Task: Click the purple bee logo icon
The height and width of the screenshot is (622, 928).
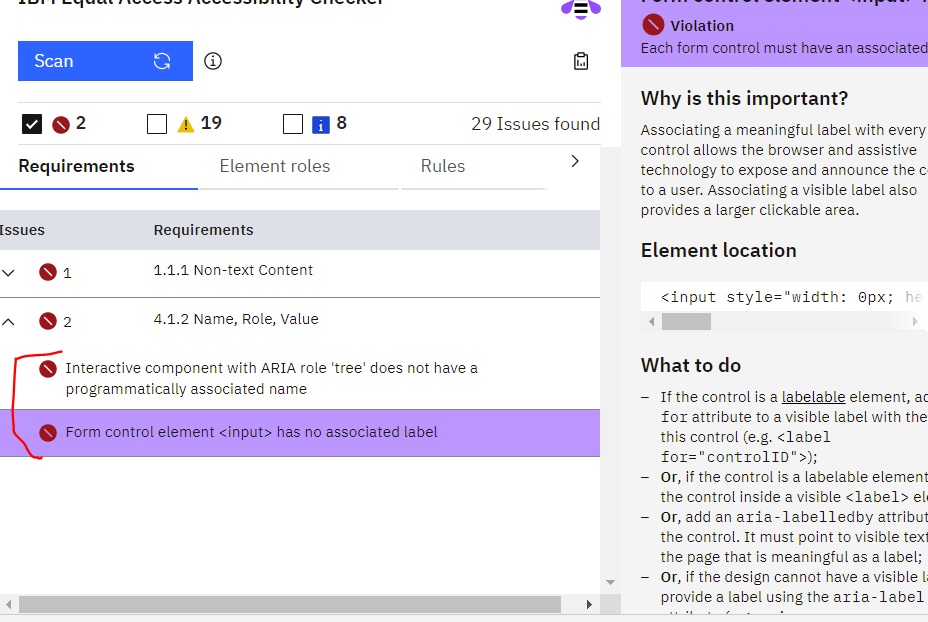Action: (581, 9)
